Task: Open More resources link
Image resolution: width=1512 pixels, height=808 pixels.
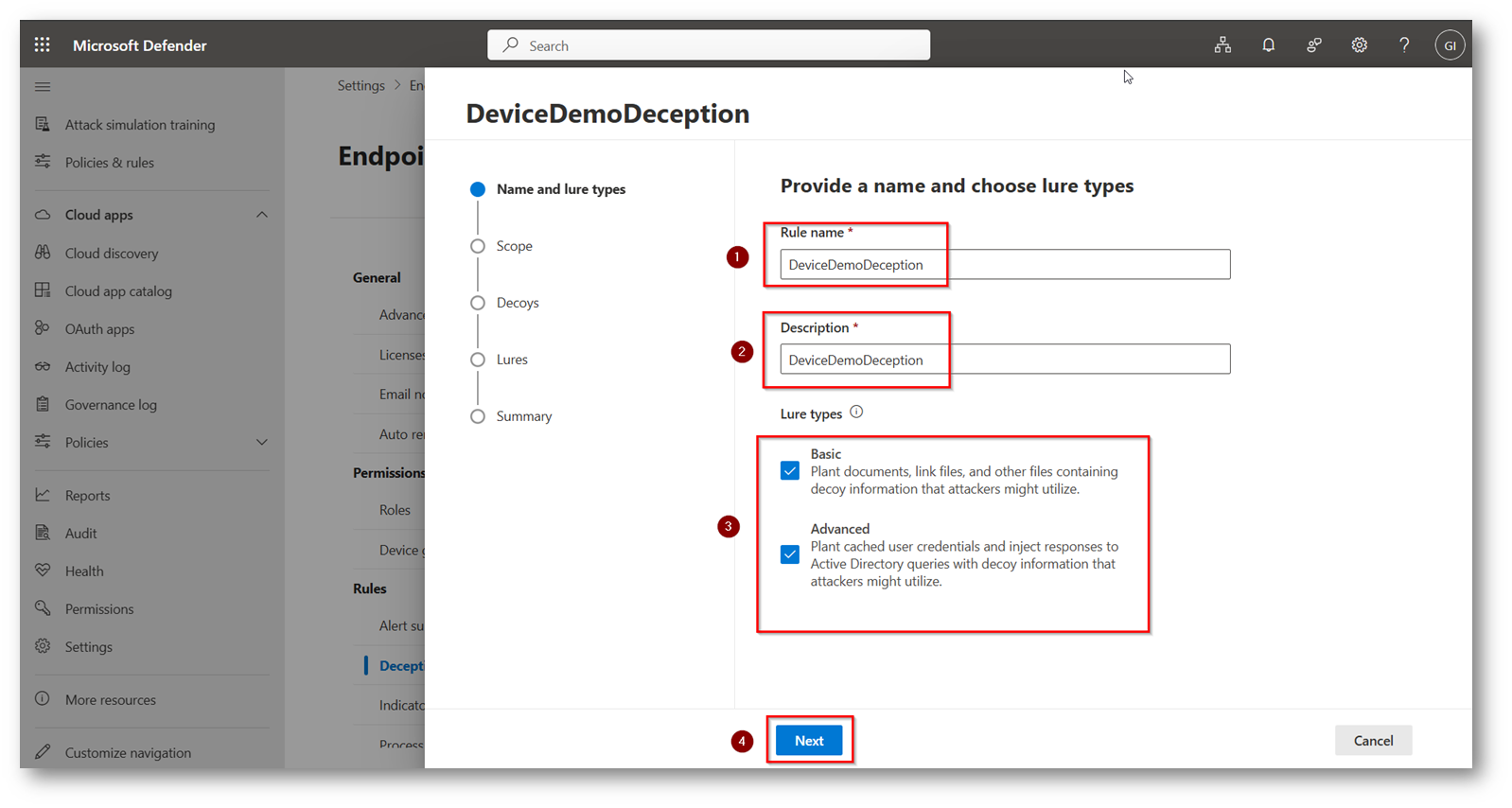Action: tap(111, 699)
